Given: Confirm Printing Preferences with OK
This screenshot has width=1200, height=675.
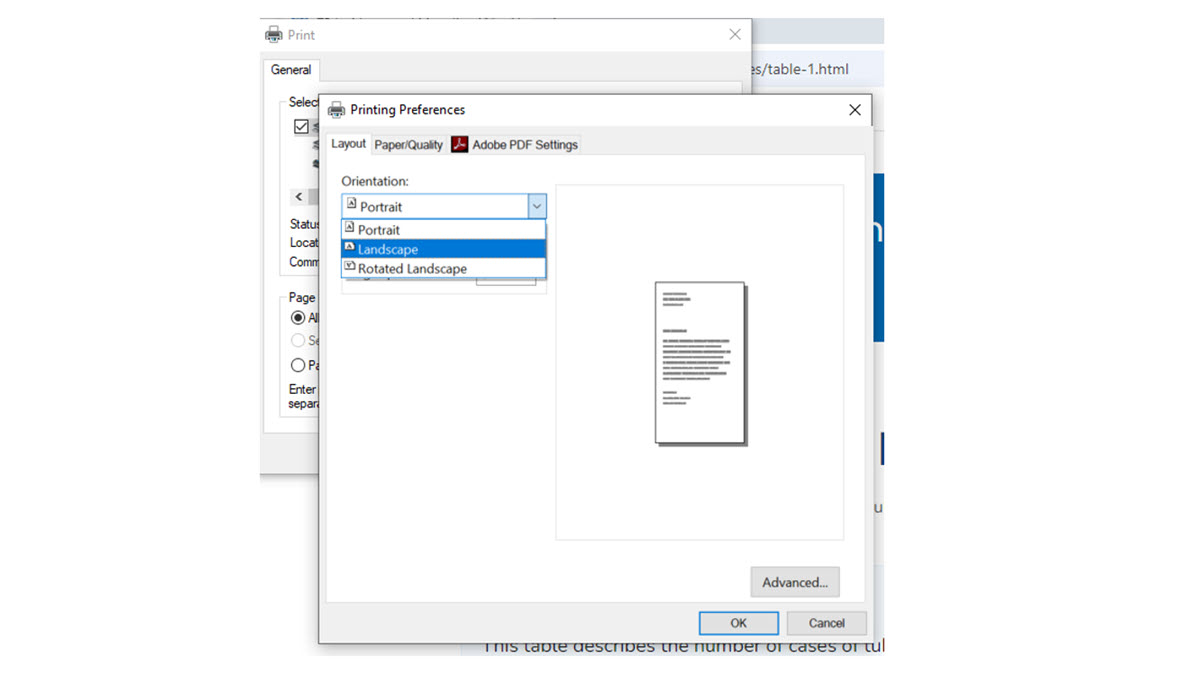Looking at the screenshot, I should pyautogui.click(x=738, y=623).
